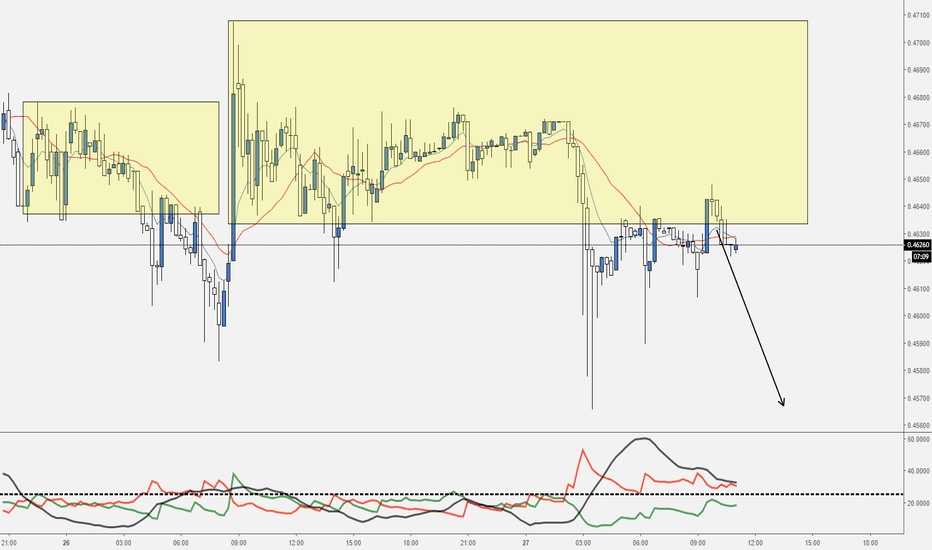Select the 0.46600 price axis label
The image size is (932, 550).
coord(918,152)
